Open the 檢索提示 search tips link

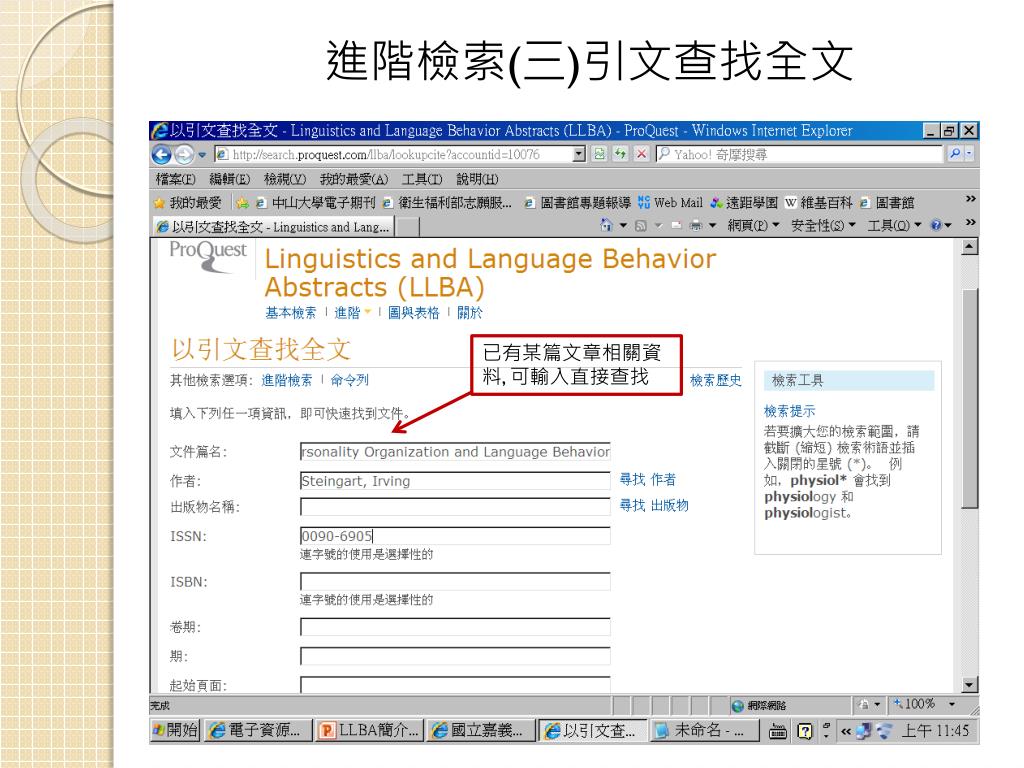point(790,411)
